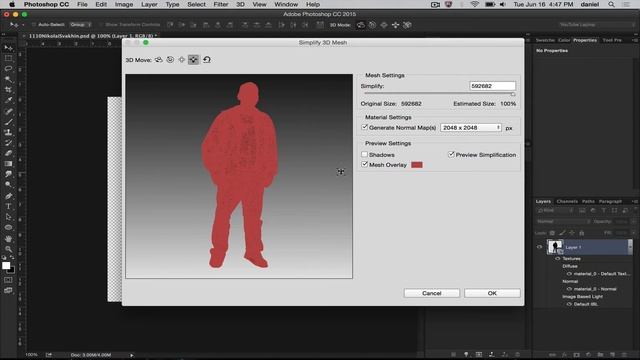
Task: Select the History Brush tool
Action: [x=8, y=143]
